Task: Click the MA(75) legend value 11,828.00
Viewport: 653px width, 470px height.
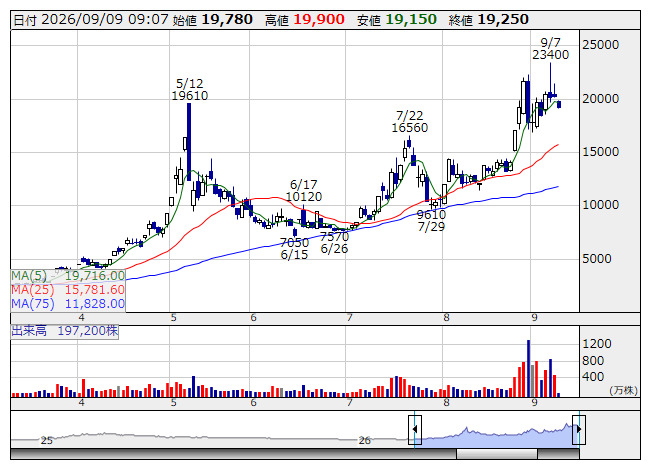Action: 95,304
